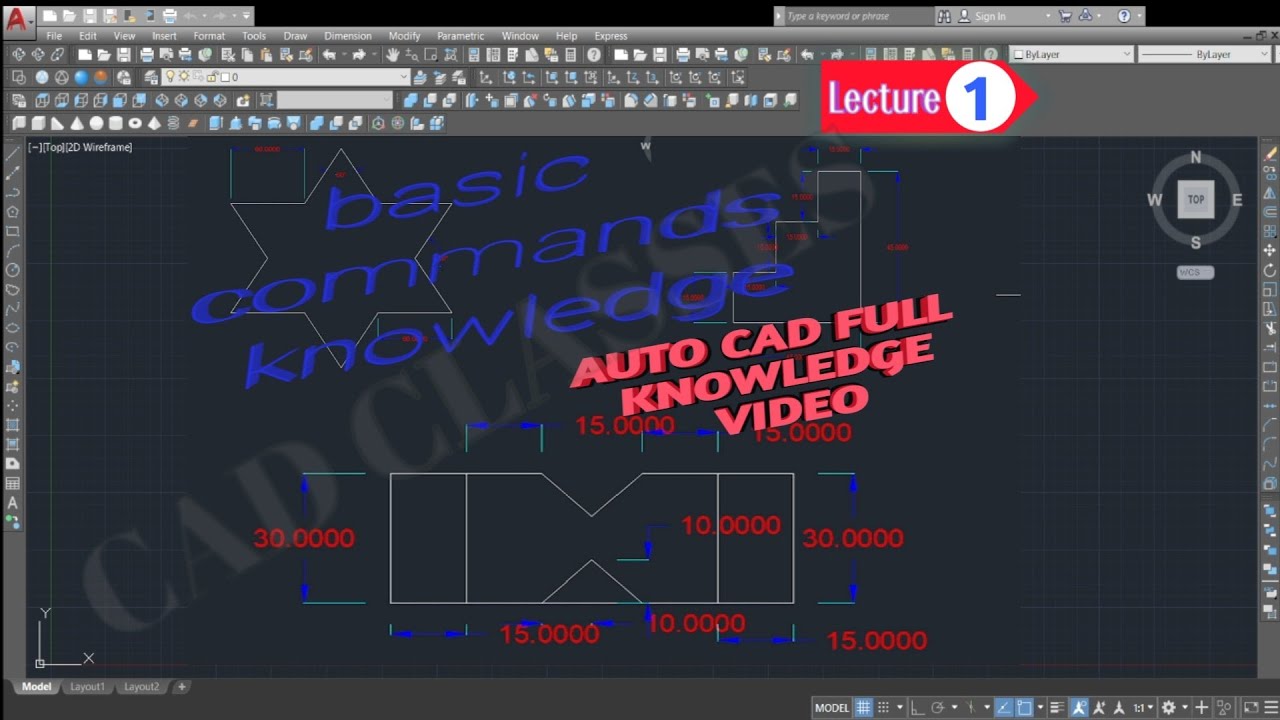
Task: Click the [Top] viewport view control
Action: tap(53, 147)
